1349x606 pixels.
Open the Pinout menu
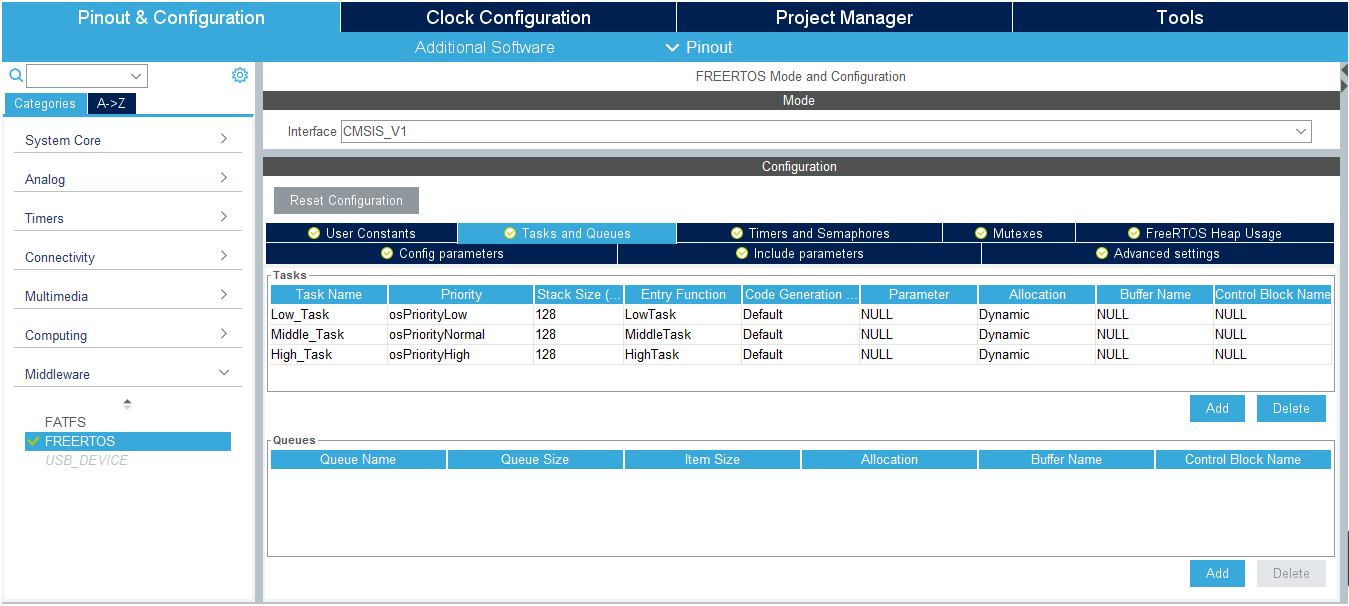click(699, 47)
